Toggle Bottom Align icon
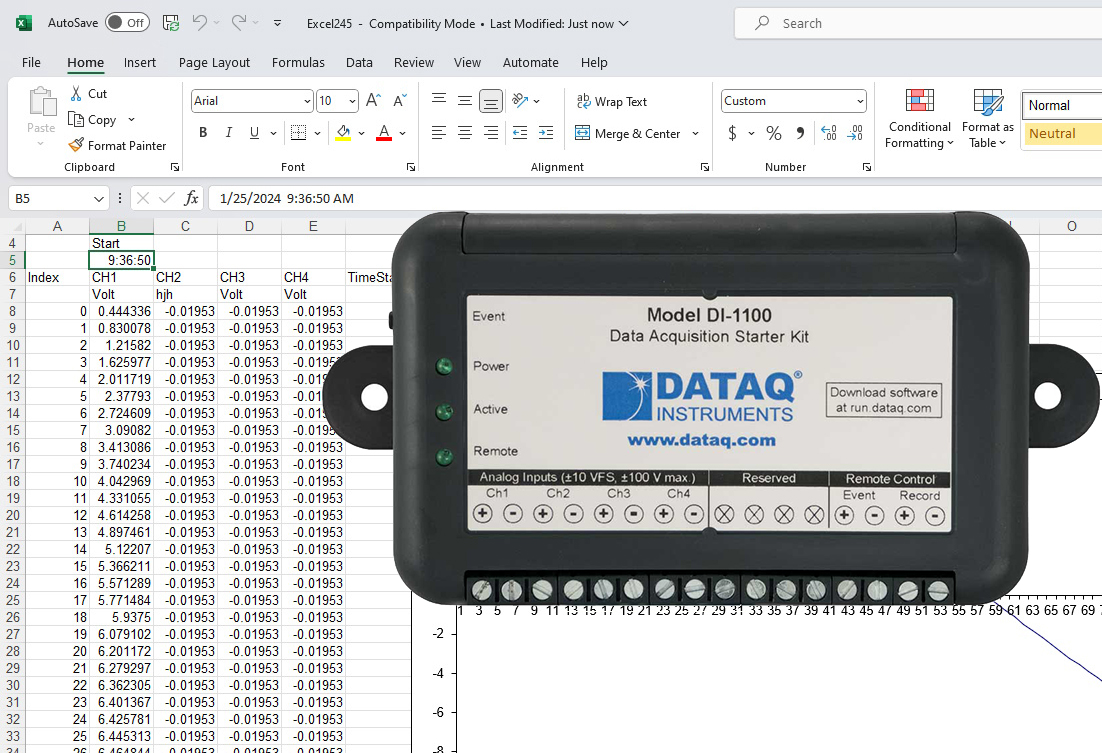This screenshot has width=1102, height=753. (491, 101)
